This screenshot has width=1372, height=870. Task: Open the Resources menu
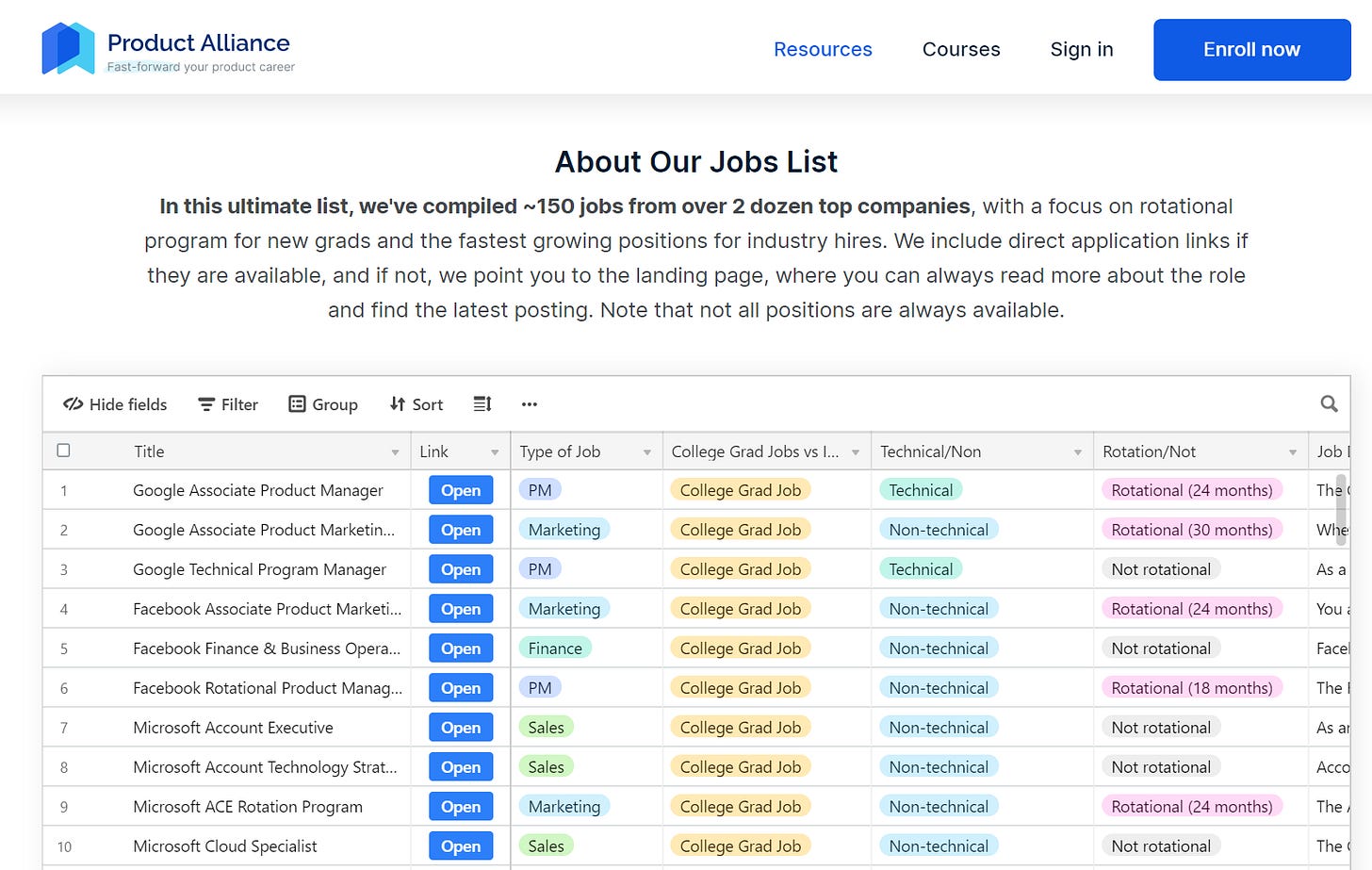823,49
